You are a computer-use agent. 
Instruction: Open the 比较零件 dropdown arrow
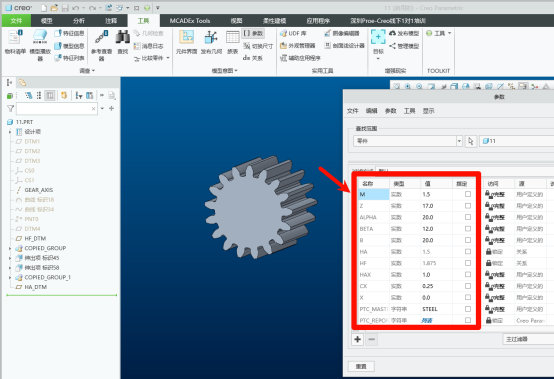point(168,58)
